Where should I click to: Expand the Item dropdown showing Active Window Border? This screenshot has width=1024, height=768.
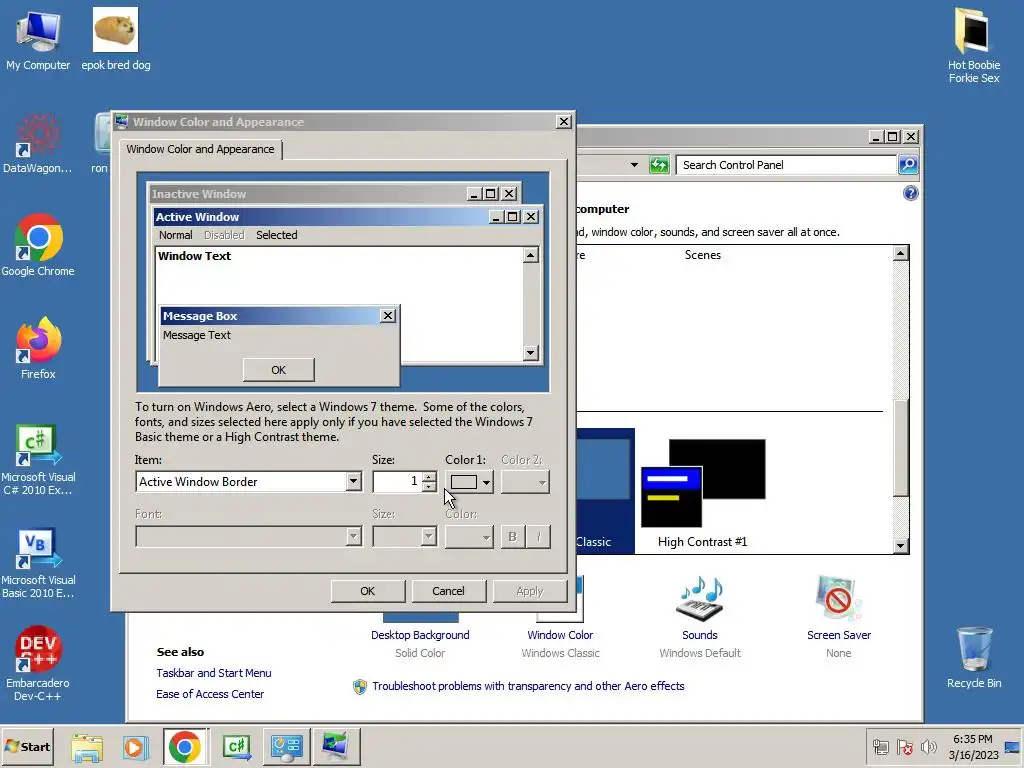pyautogui.click(x=353, y=481)
